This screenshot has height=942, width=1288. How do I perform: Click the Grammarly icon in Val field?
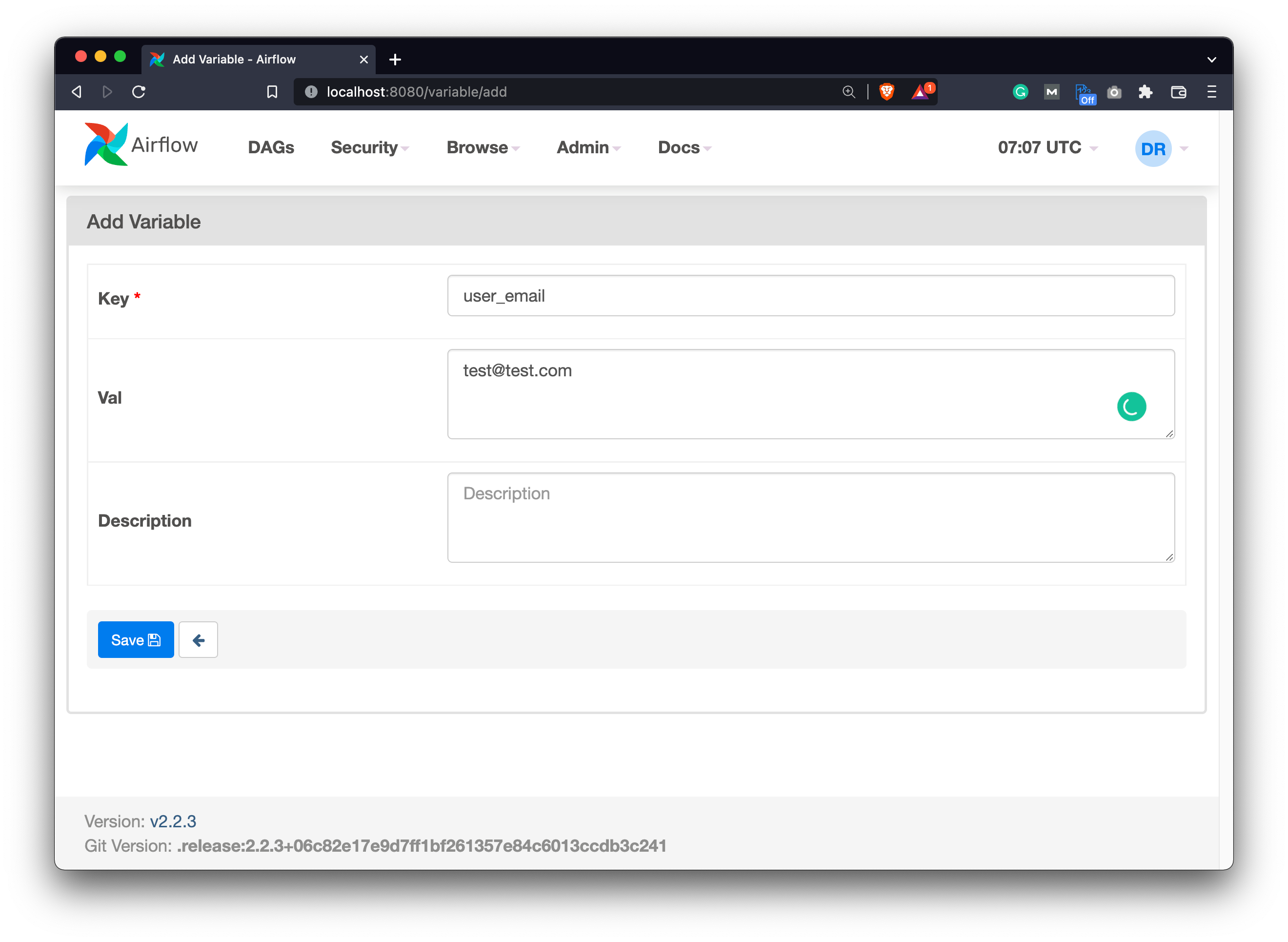[x=1131, y=407]
